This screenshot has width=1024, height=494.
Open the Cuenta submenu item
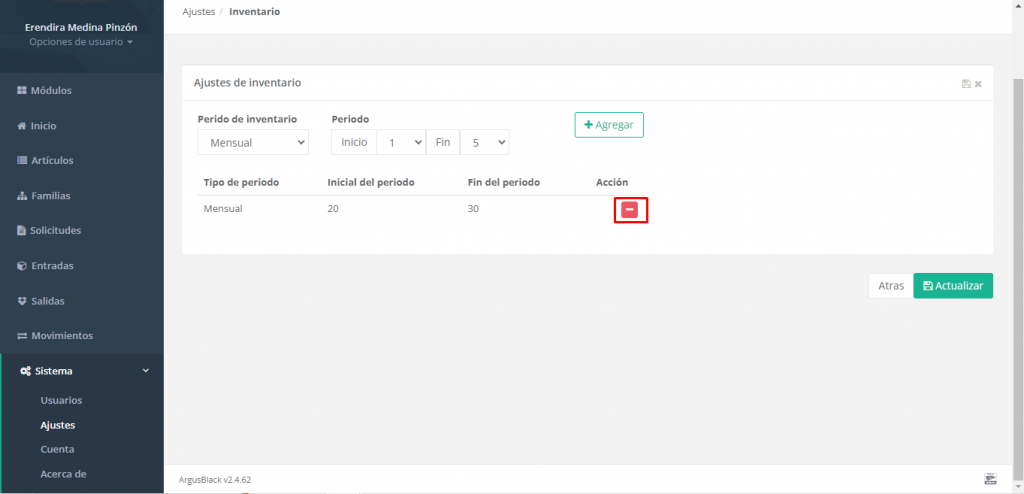point(57,450)
